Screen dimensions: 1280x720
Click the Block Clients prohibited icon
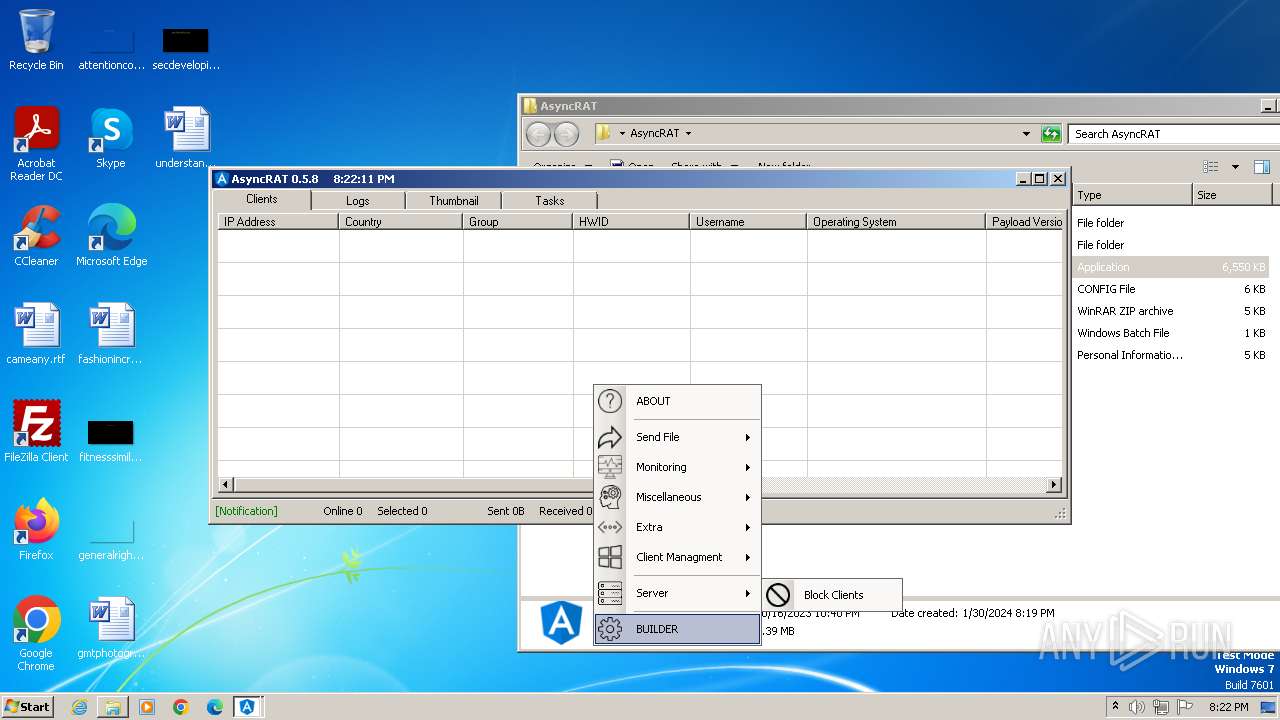[x=778, y=594]
